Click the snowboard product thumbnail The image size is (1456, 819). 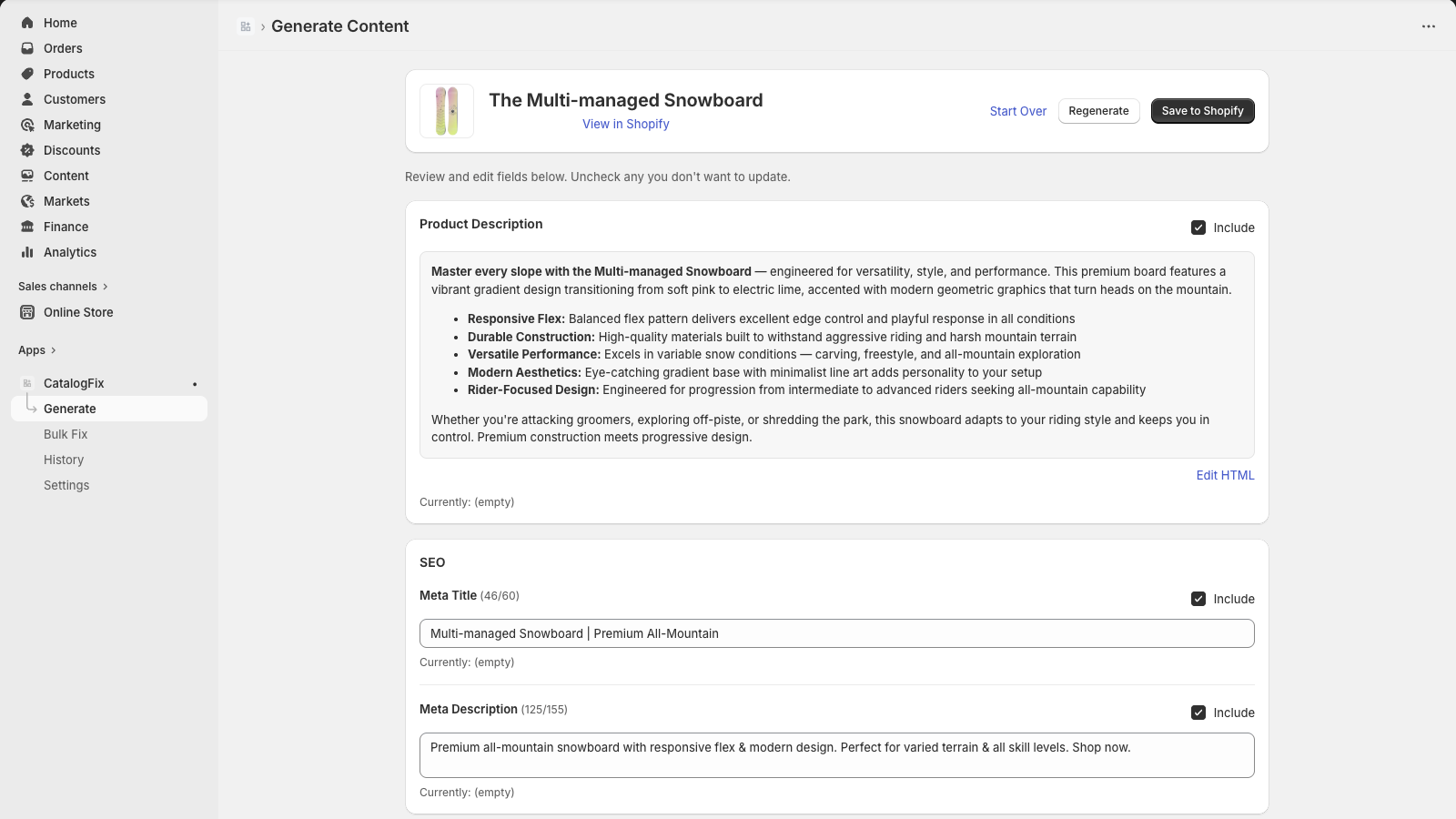point(446,110)
